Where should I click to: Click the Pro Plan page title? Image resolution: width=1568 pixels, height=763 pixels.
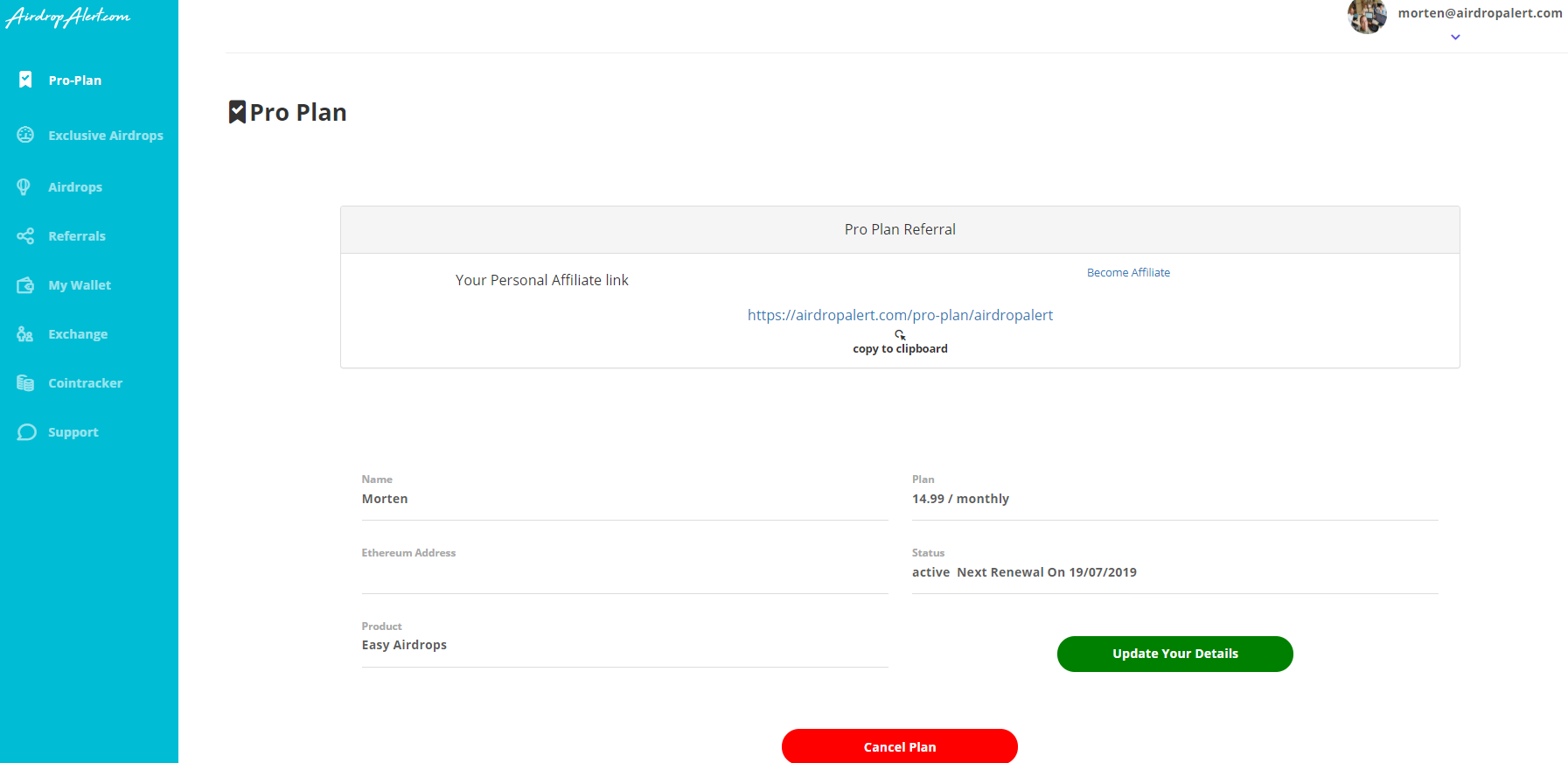[x=298, y=112]
